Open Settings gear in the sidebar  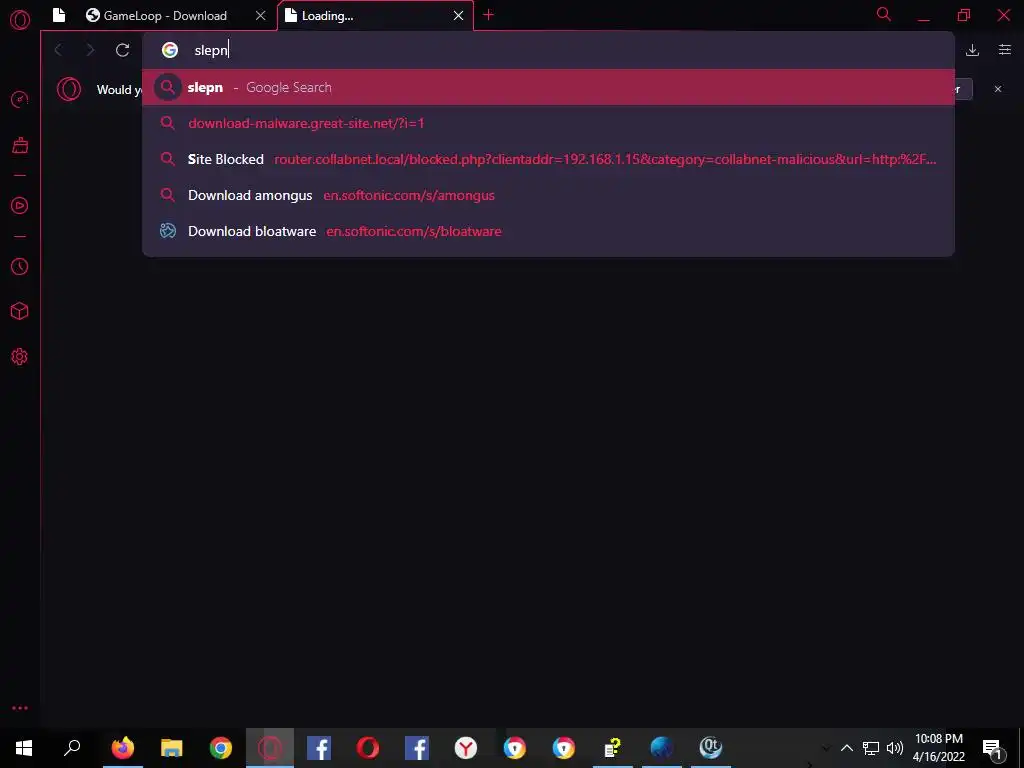point(20,357)
